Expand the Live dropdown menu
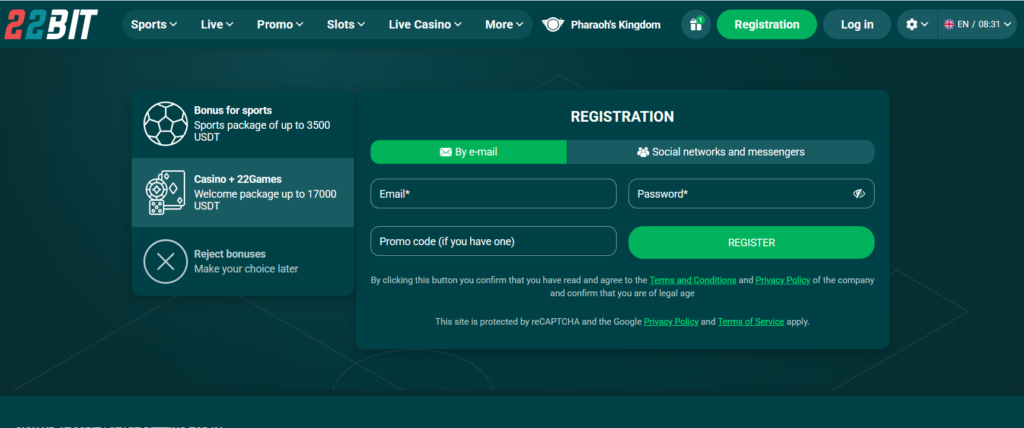Screen dimensions: 1024x428 tap(217, 25)
